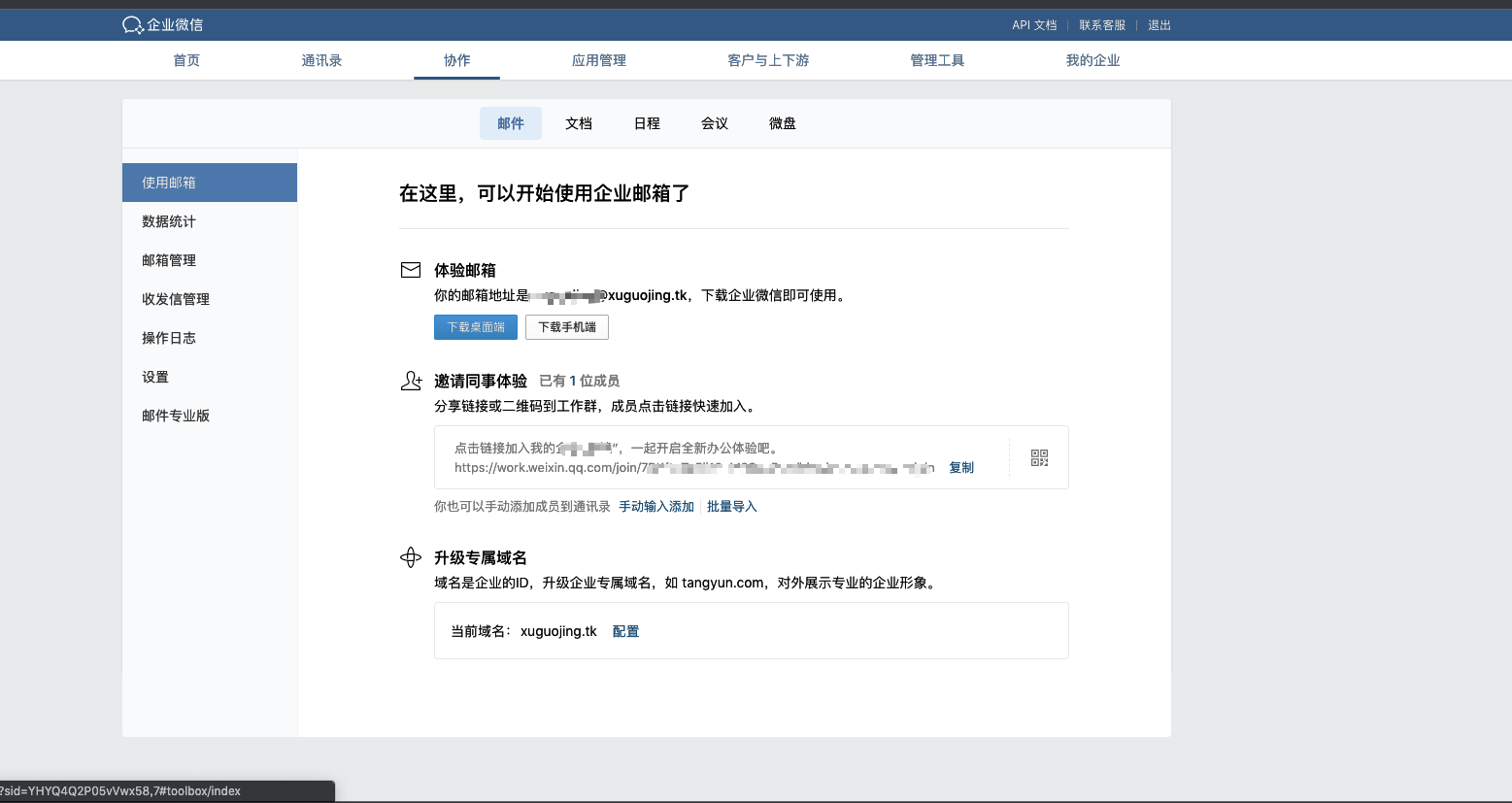This screenshot has width=1512, height=803.
Task: Open 邮件专业版 in sidebar
Action: pyautogui.click(x=210, y=416)
